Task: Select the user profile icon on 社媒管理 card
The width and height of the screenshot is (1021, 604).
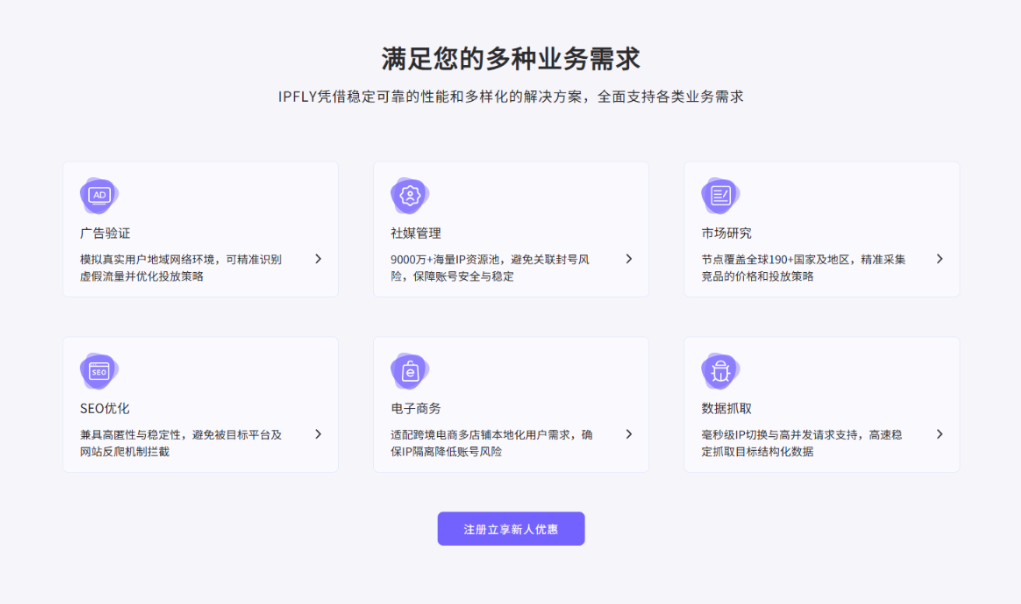Action: 409,195
